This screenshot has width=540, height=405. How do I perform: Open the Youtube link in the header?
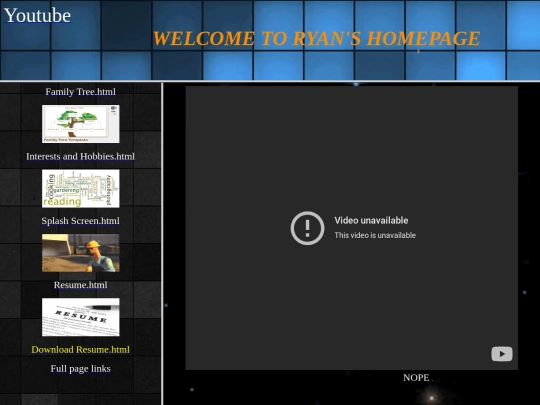38,15
